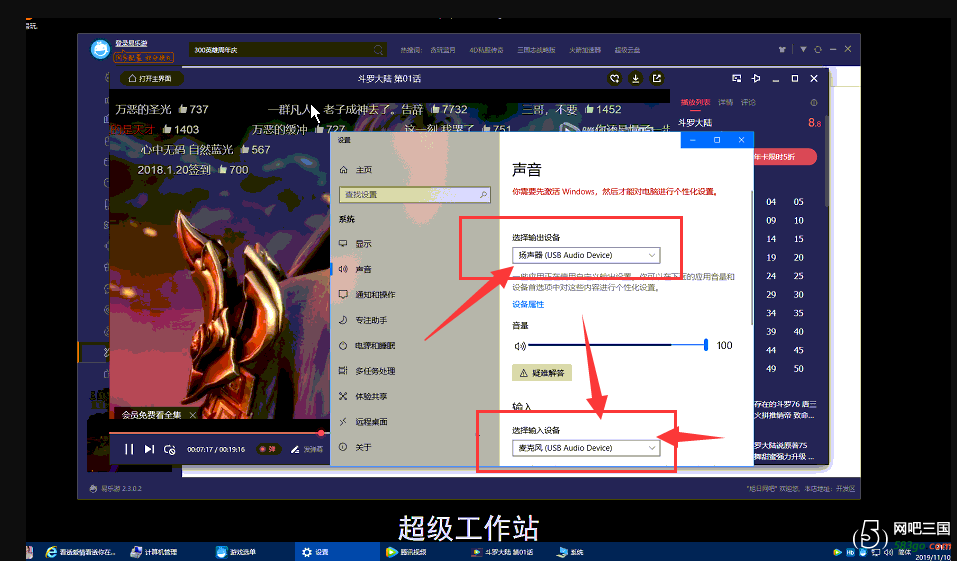This screenshot has height=561, width=957.
Task: Open the recommended item 斗罗大陆说原著75
Action: pyautogui.click(x=785, y=451)
